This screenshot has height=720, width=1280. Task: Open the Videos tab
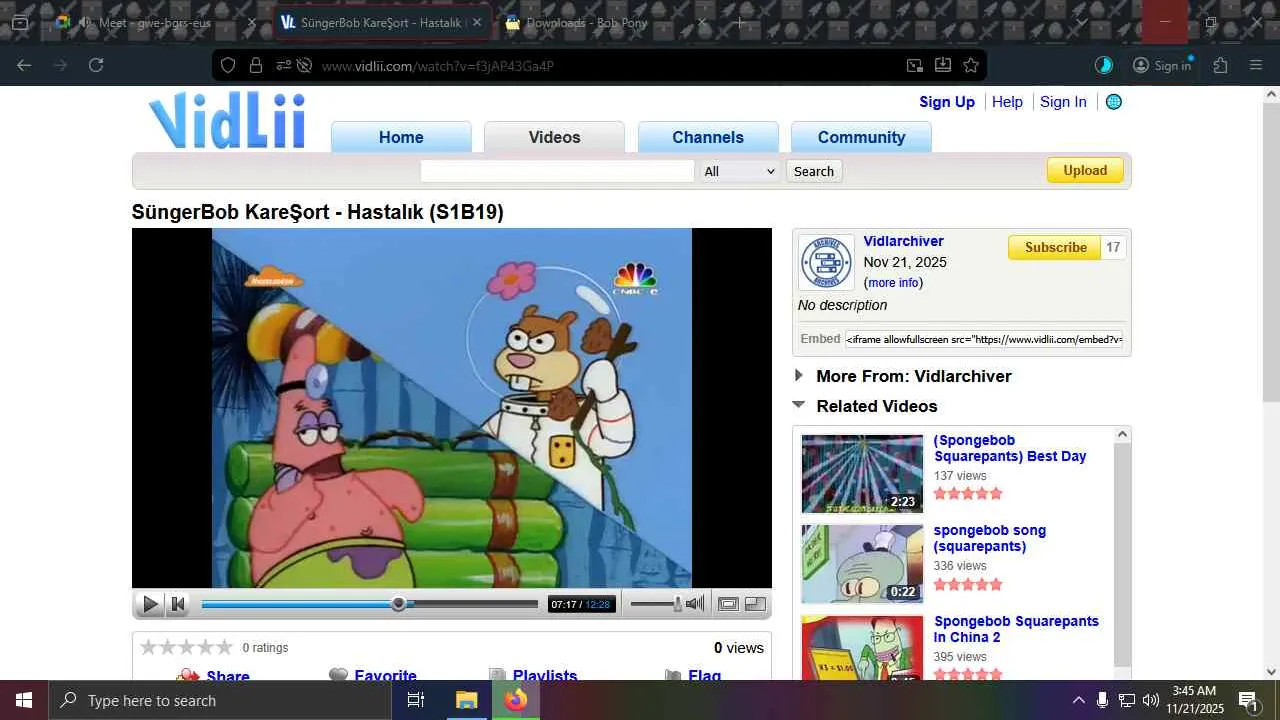554,137
